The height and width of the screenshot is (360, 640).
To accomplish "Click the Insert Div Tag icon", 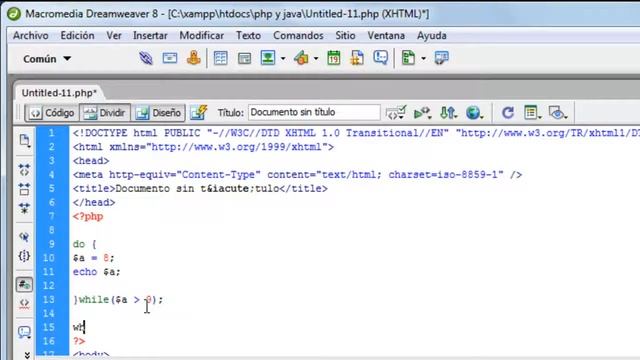I will click(x=244, y=58).
